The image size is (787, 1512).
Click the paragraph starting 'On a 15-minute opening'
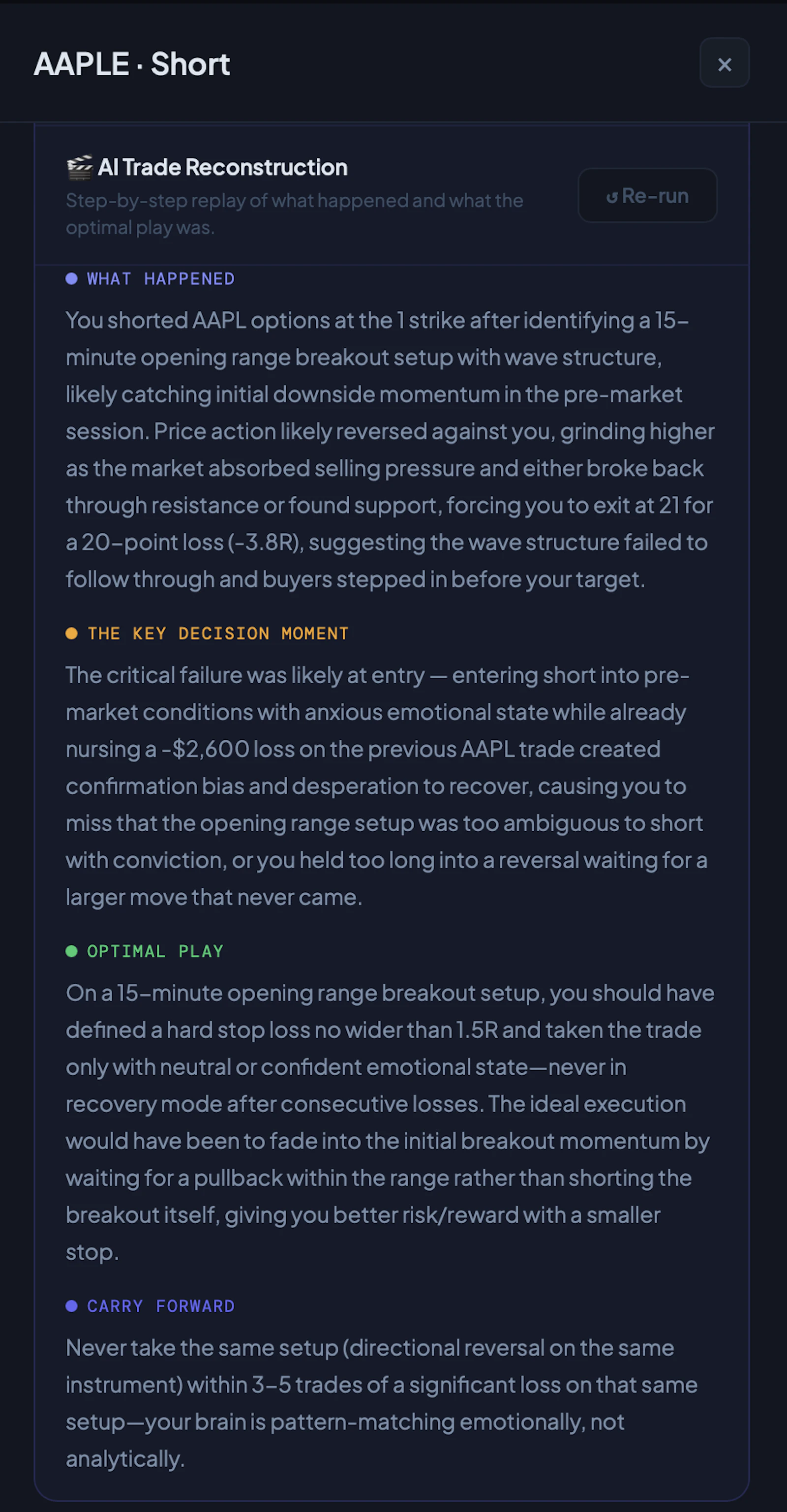[390, 1122]
